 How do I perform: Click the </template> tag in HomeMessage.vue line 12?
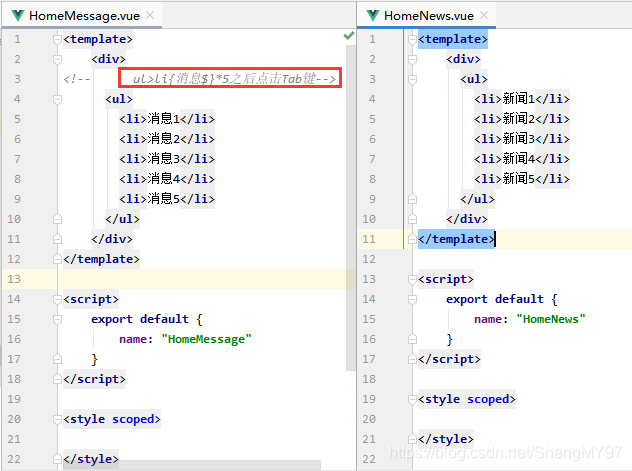[x=102, y=259]
